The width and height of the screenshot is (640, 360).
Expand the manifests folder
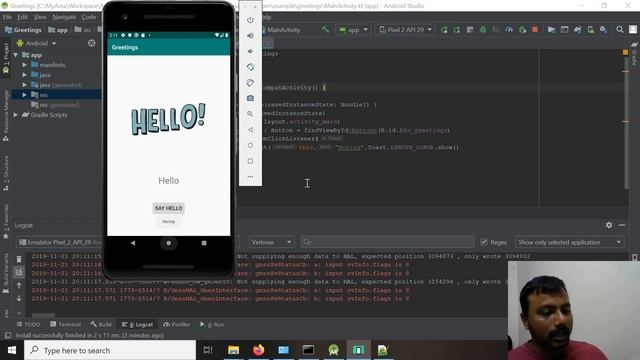[x=24, y=65]
